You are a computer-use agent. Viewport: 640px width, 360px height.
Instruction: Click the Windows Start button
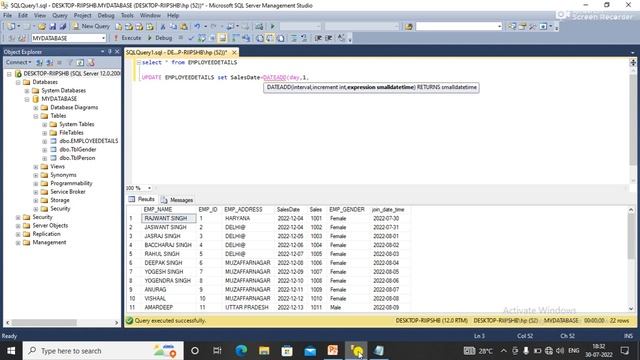point(11,351)
